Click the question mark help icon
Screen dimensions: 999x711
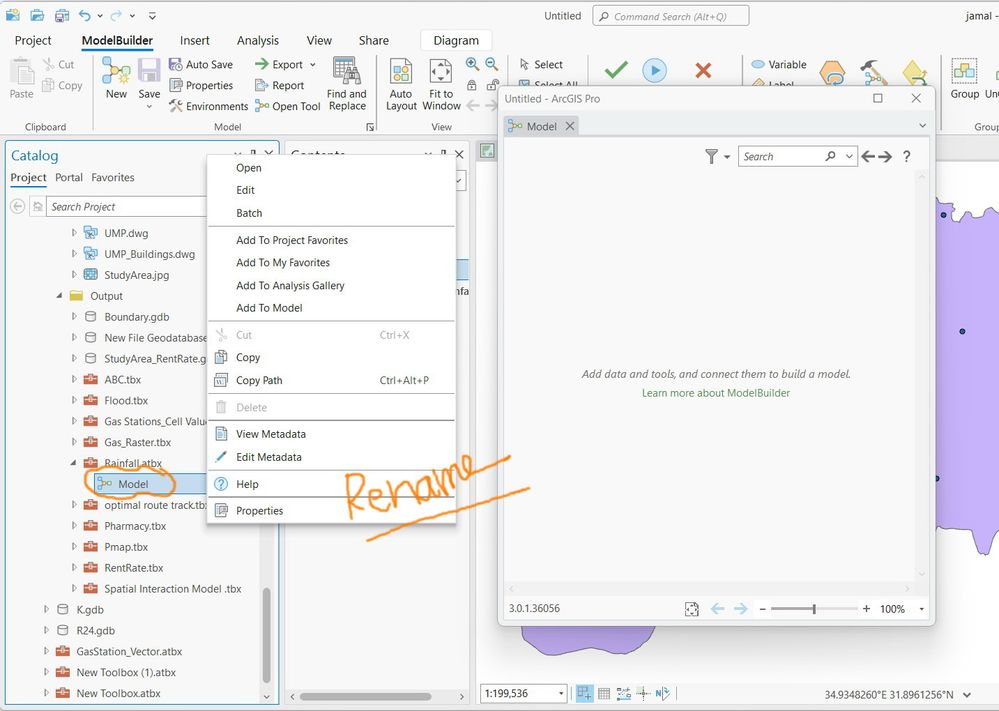tap(907, 156)
